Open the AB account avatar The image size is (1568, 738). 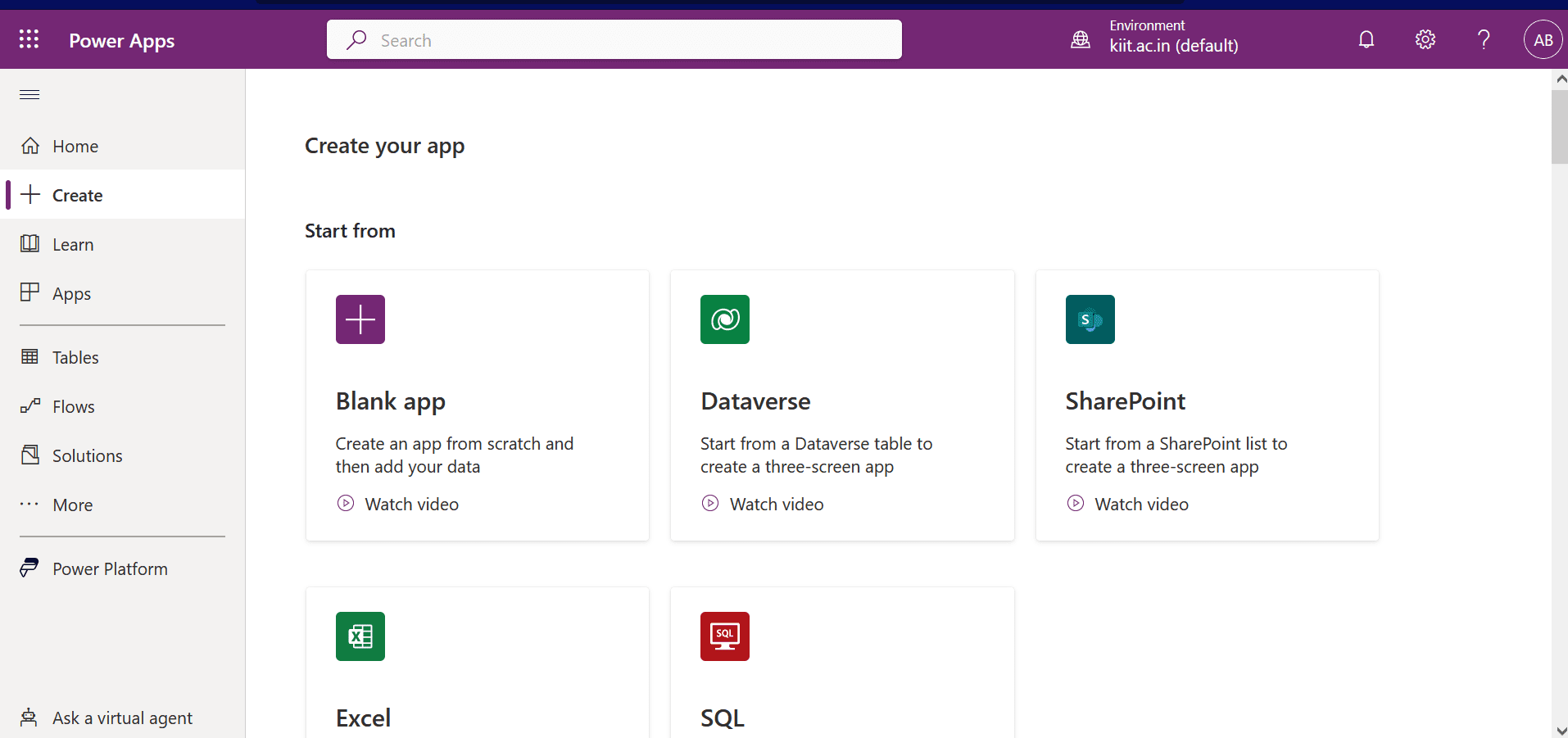click(1543, 39)
